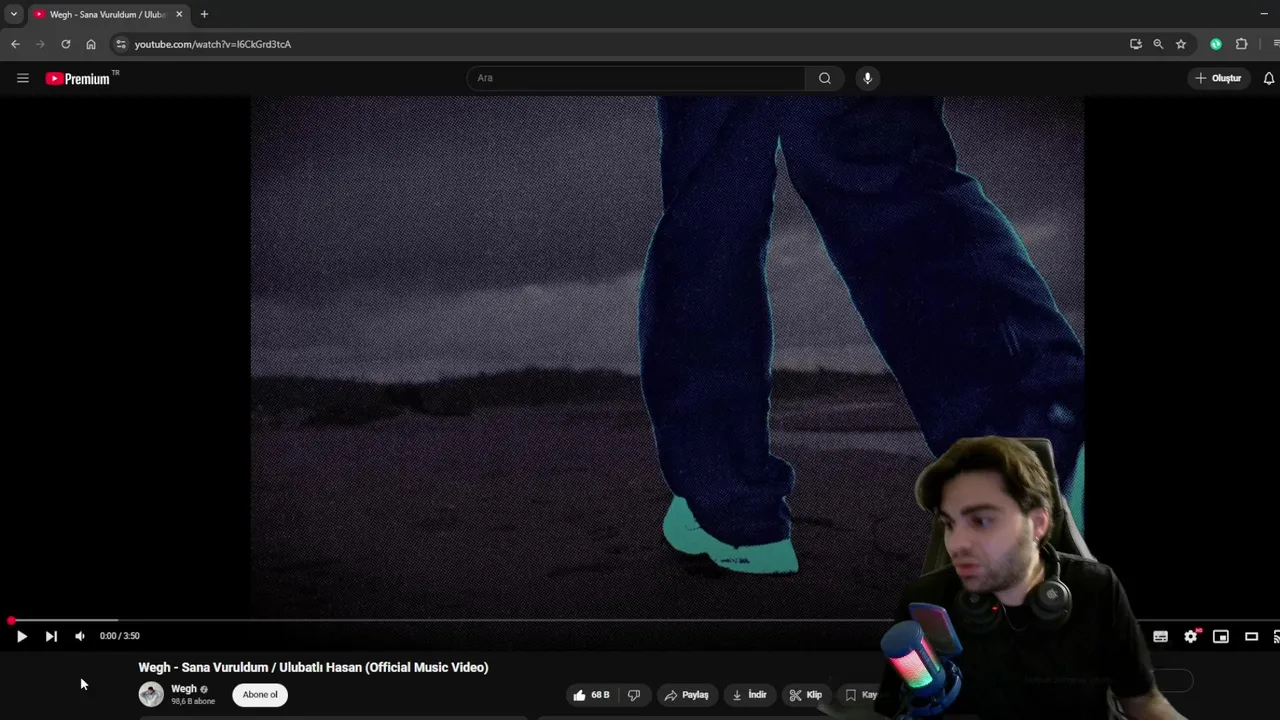
Task: Open the notifications bell
Action: tap(1269, 78)
